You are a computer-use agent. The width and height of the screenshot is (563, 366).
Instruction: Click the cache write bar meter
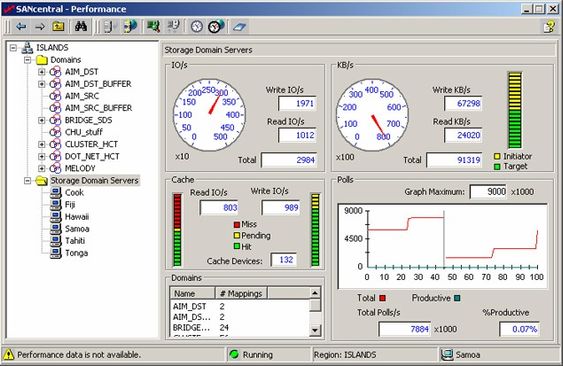tap(315, 230)
